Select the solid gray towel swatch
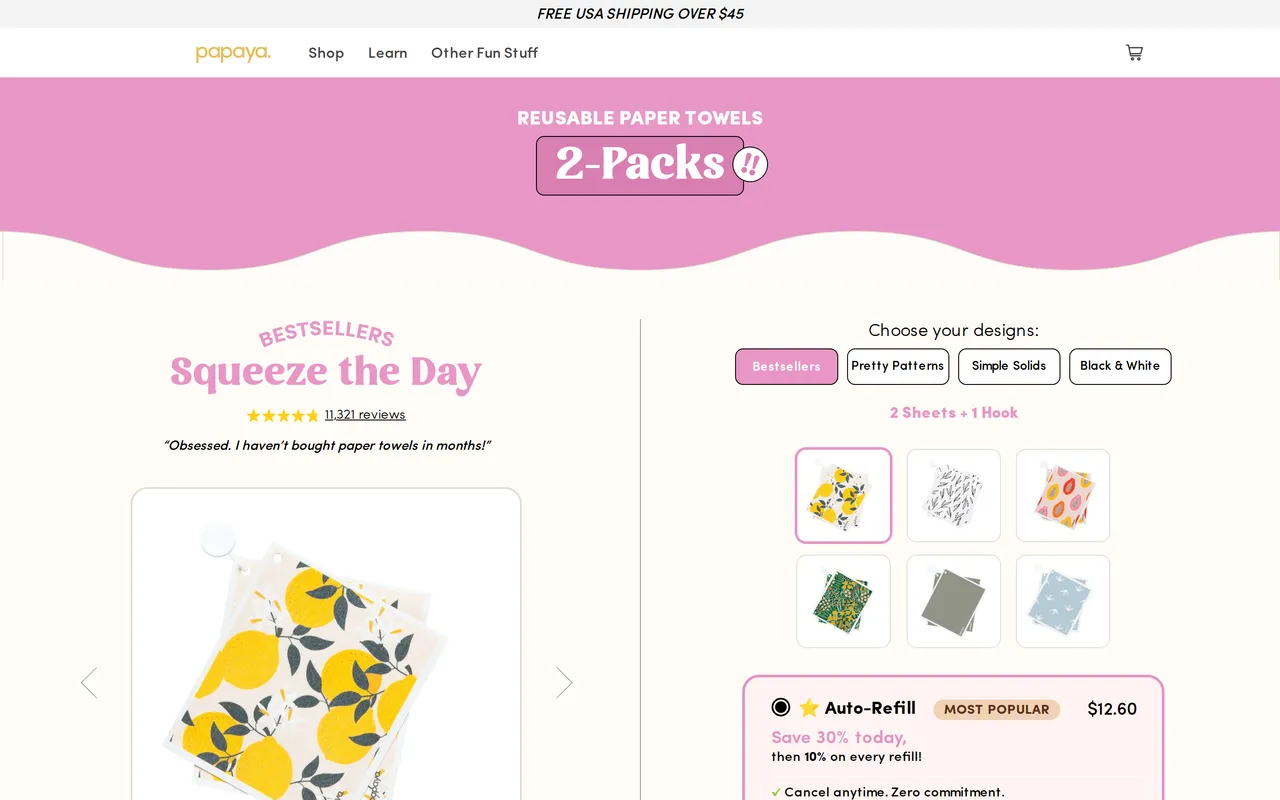 (953, 601)
